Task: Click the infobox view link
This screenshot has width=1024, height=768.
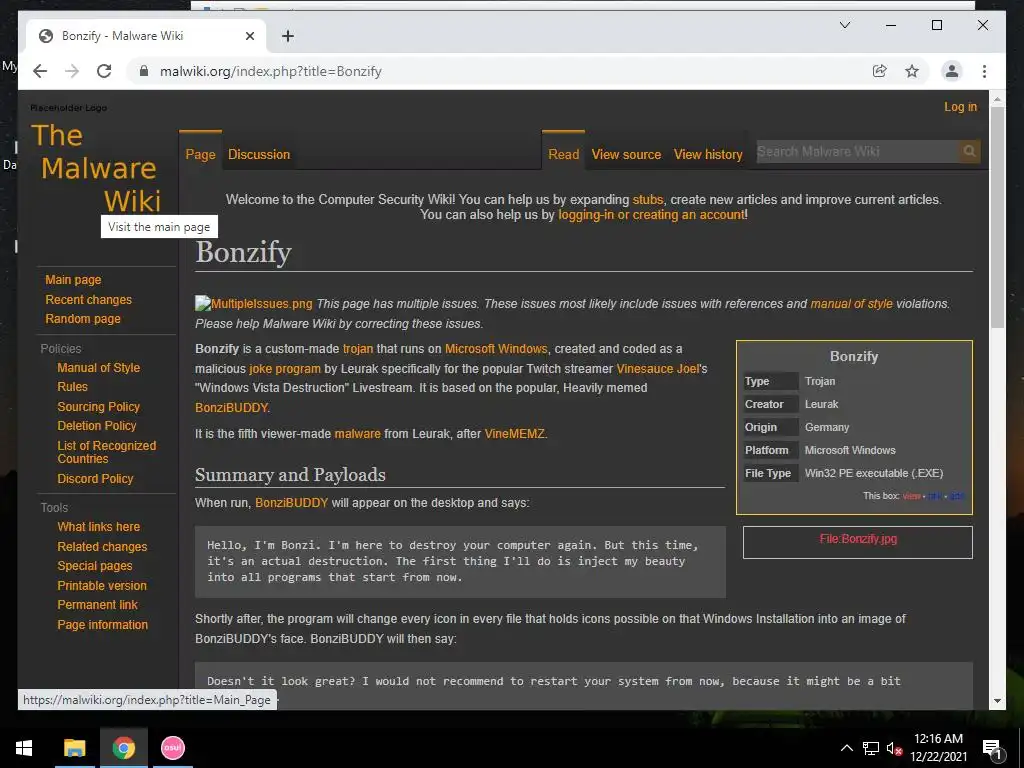Action: click(912, 496)
